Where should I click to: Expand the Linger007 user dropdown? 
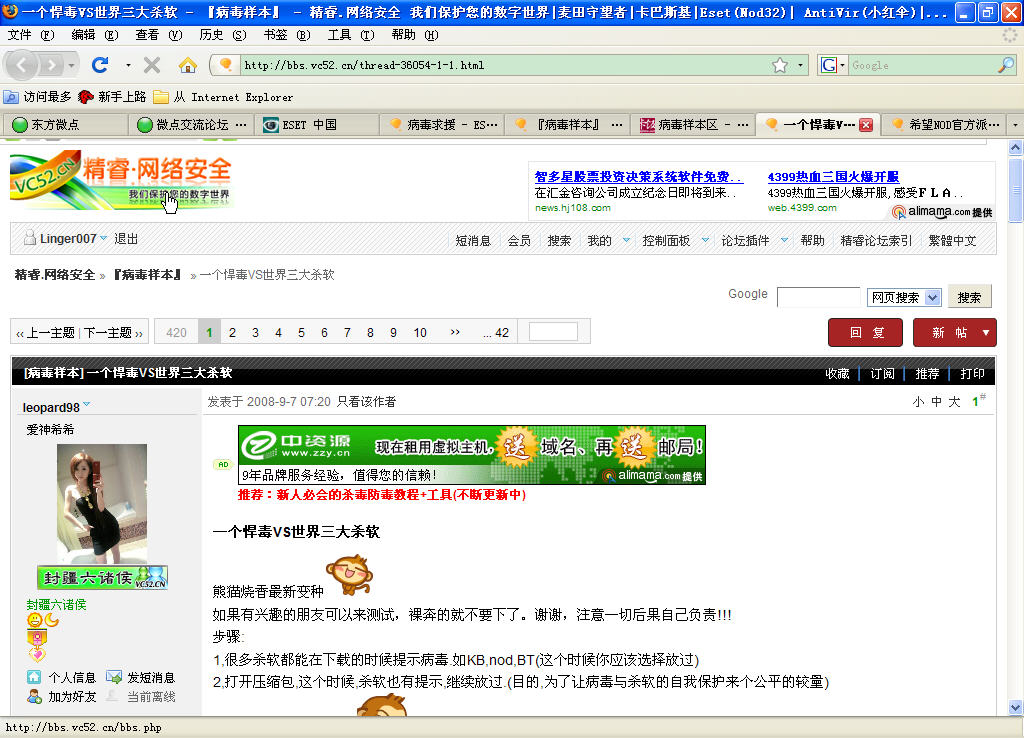[103, 238]
